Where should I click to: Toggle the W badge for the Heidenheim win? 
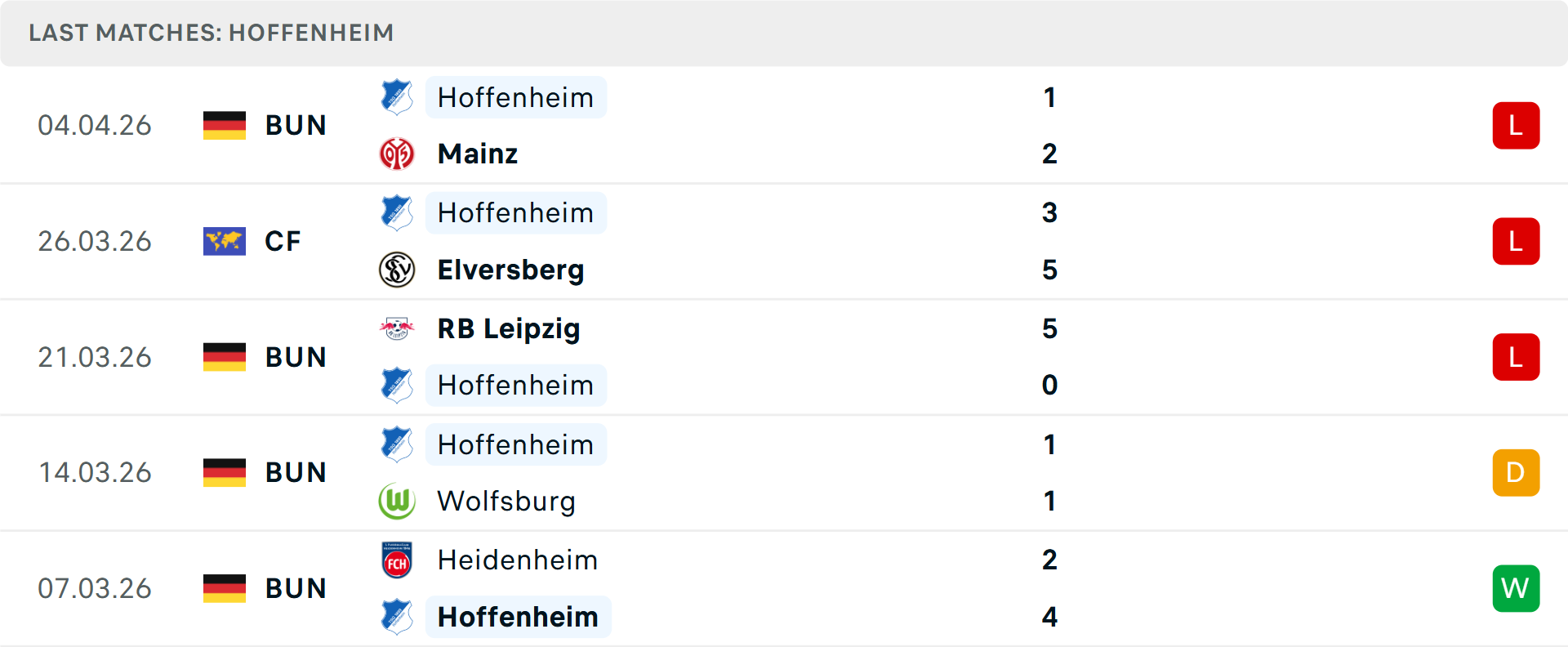coord(1516,588)
